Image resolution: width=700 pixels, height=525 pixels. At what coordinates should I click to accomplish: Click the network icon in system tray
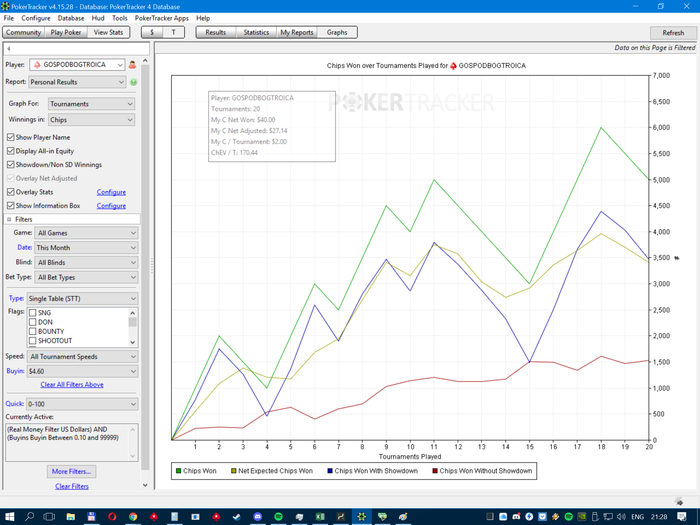pos(608,517)
